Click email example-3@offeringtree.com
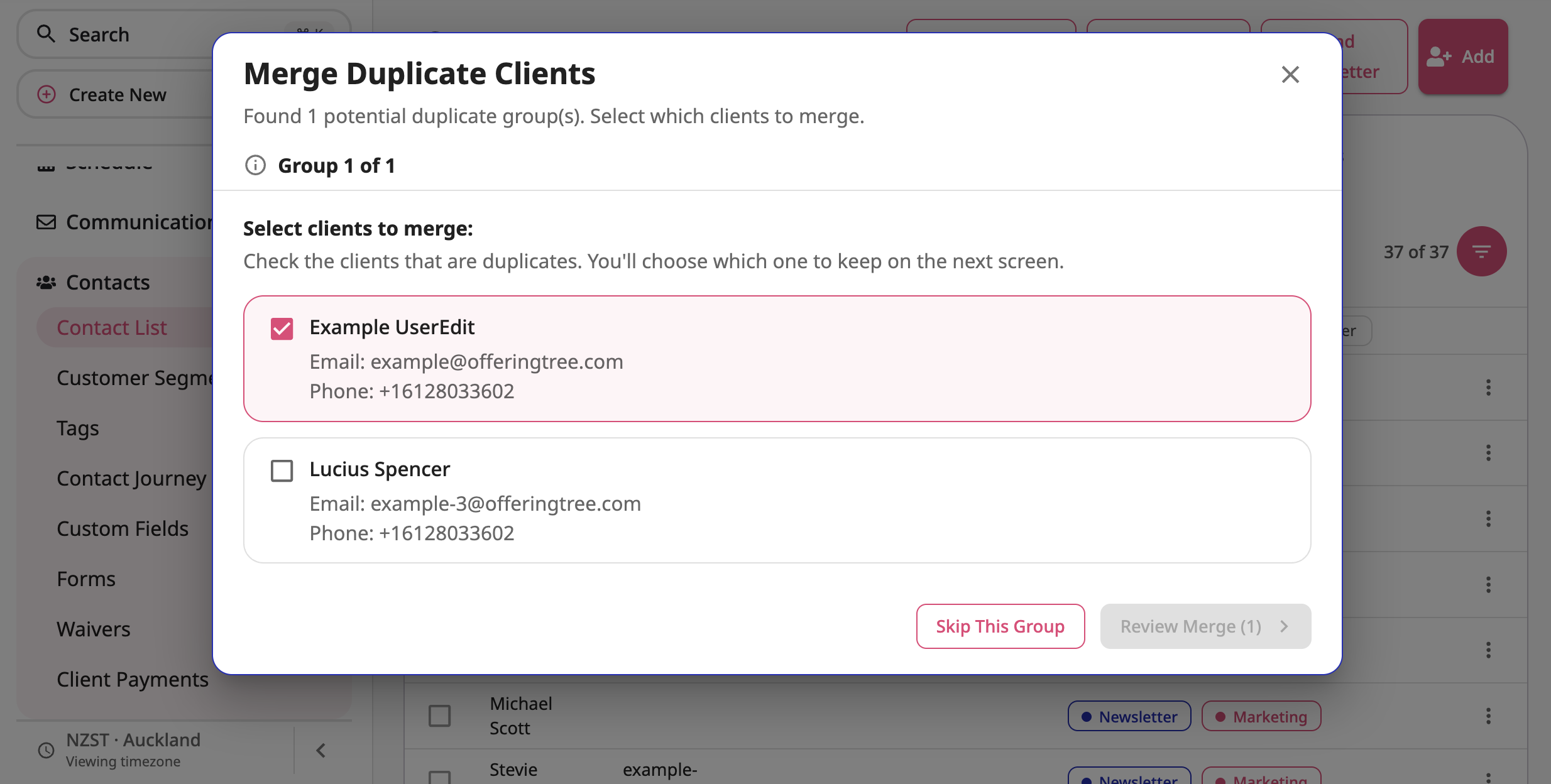The height and width of the screenshot is (784, 1551). point(506,504)
